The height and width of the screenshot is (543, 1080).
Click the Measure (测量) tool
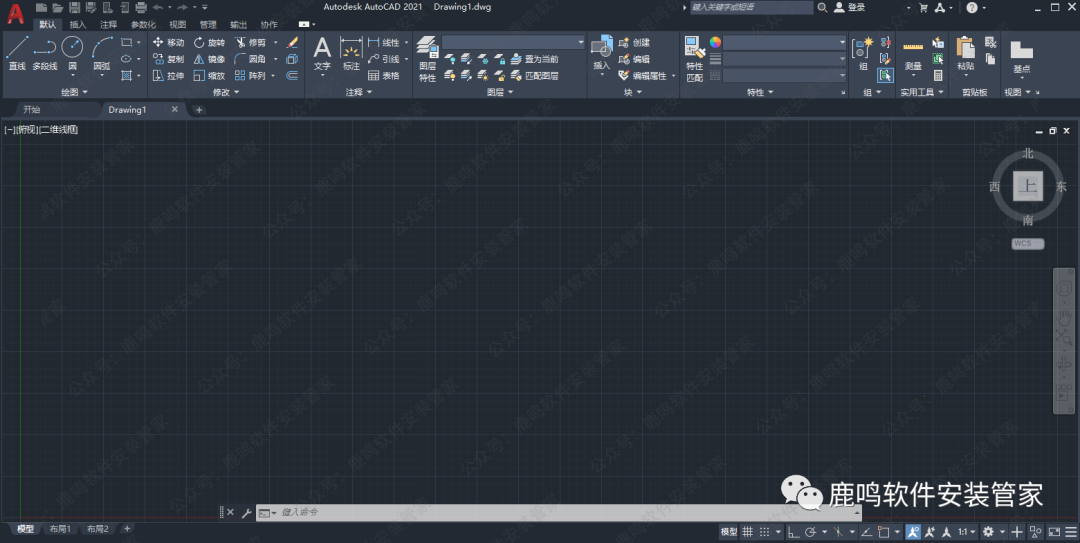click(x=912, y=54)
